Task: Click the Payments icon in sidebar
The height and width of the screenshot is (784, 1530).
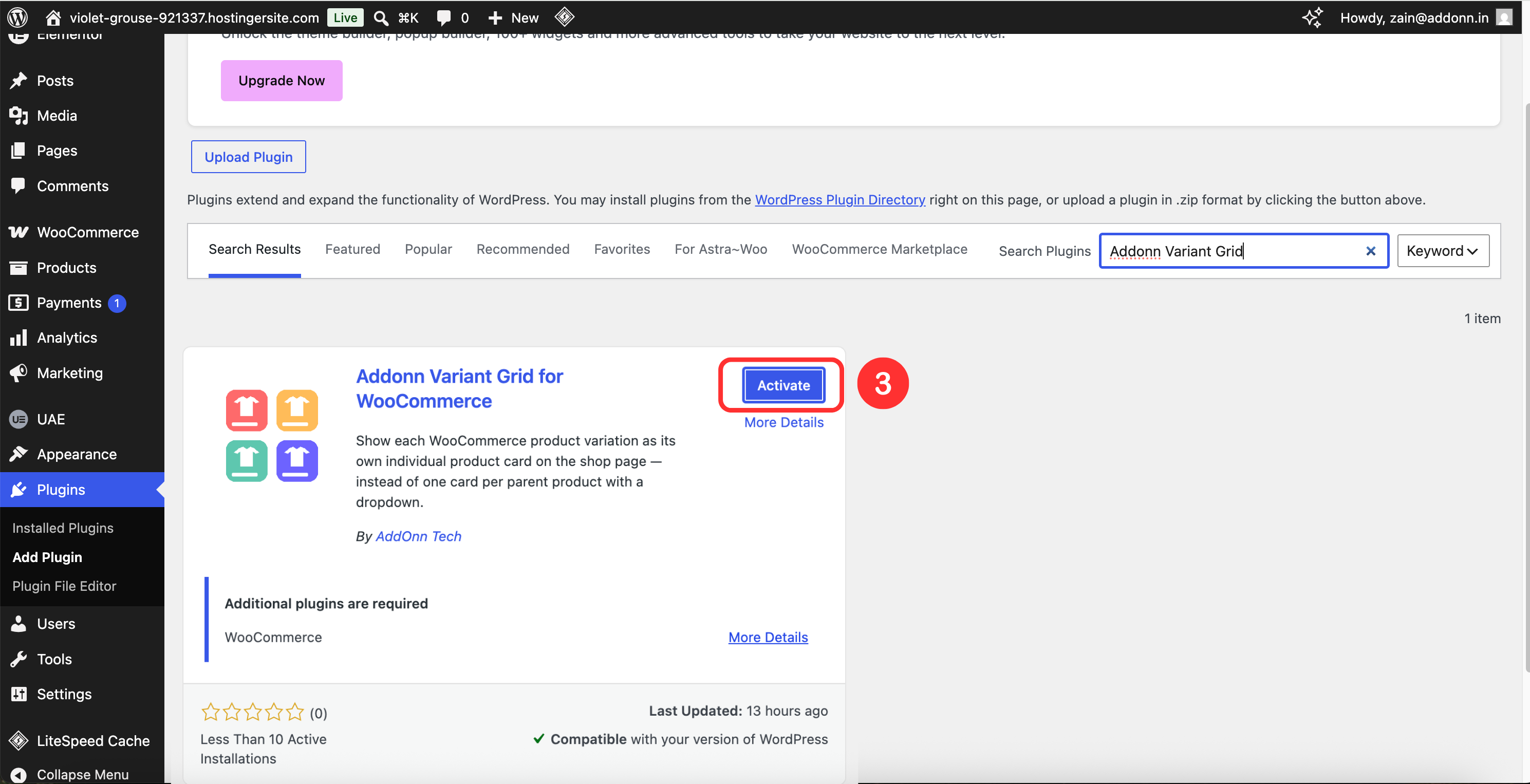Action: 18,302
